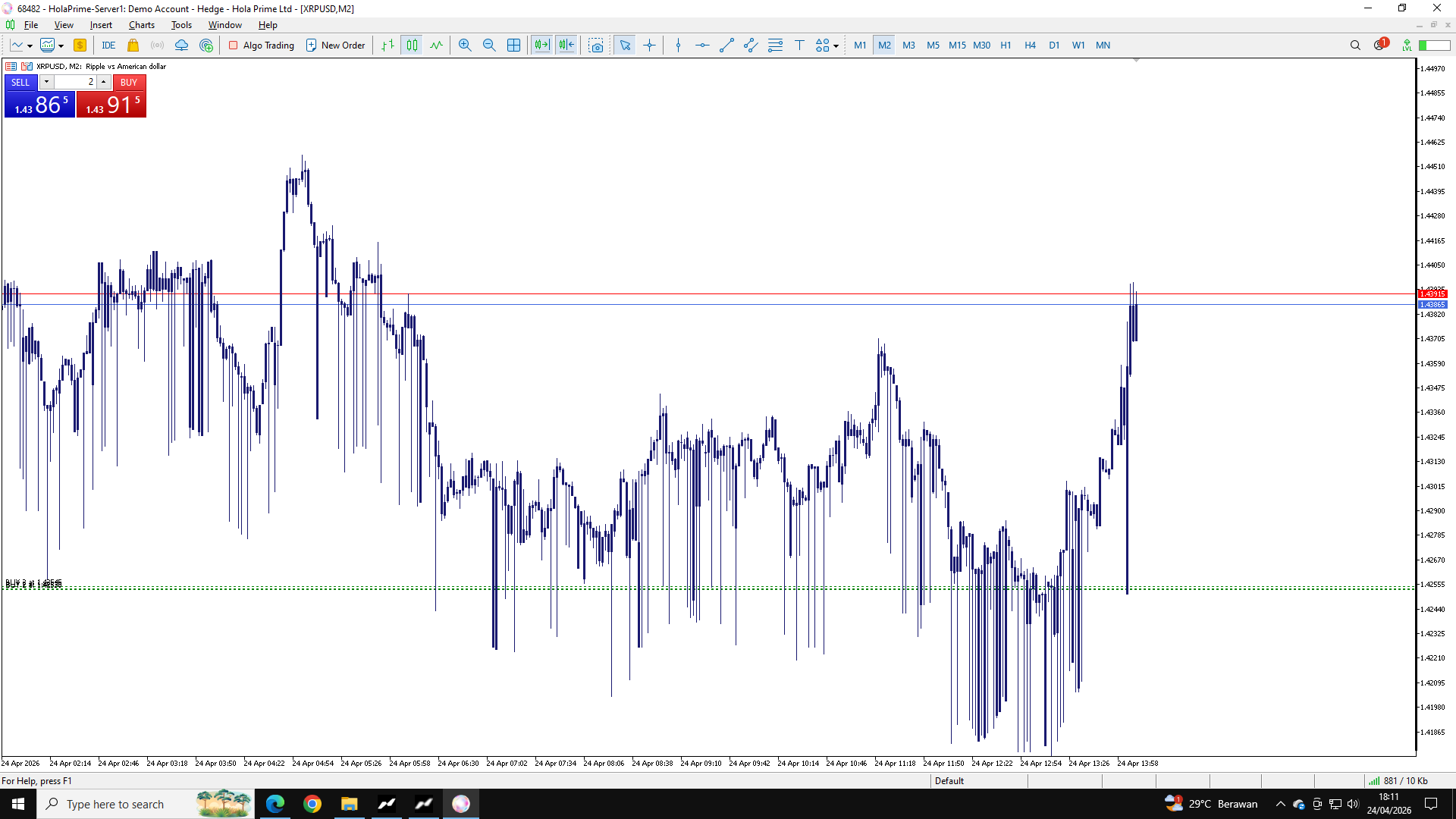Open the Charts menu

[141, 25]
